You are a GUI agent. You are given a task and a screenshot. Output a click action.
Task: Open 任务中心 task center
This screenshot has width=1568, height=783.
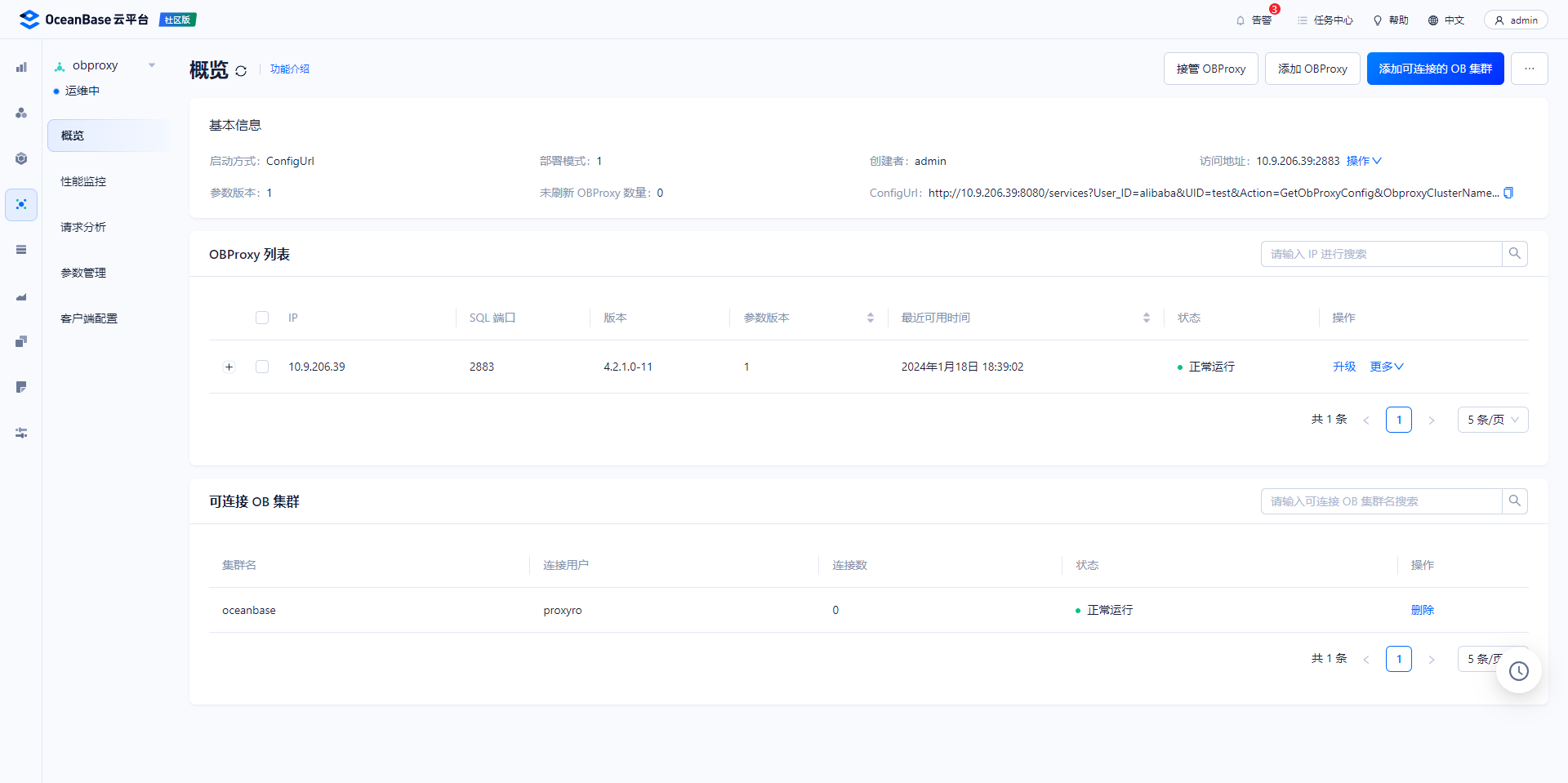(x=1325, y=20)
